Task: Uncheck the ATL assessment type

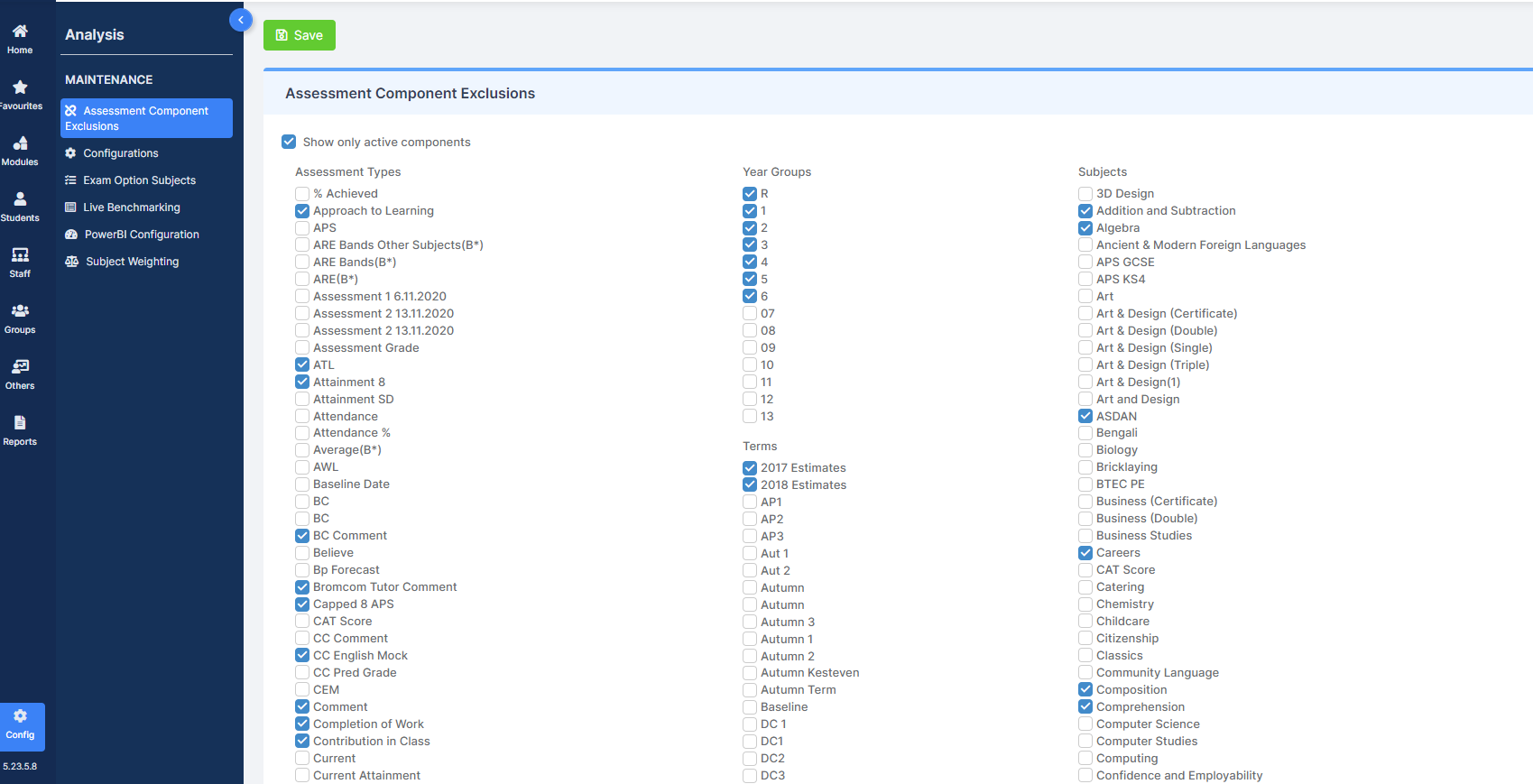Action: coord(302,365)
